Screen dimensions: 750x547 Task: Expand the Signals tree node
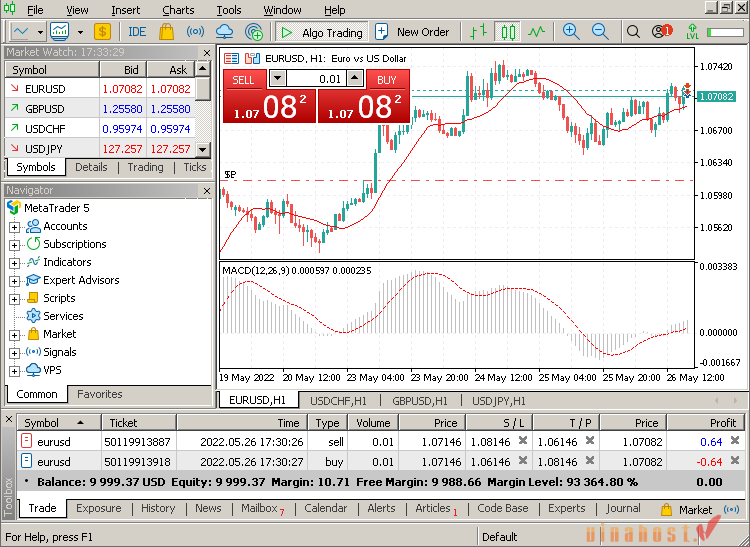coord(14,353)
